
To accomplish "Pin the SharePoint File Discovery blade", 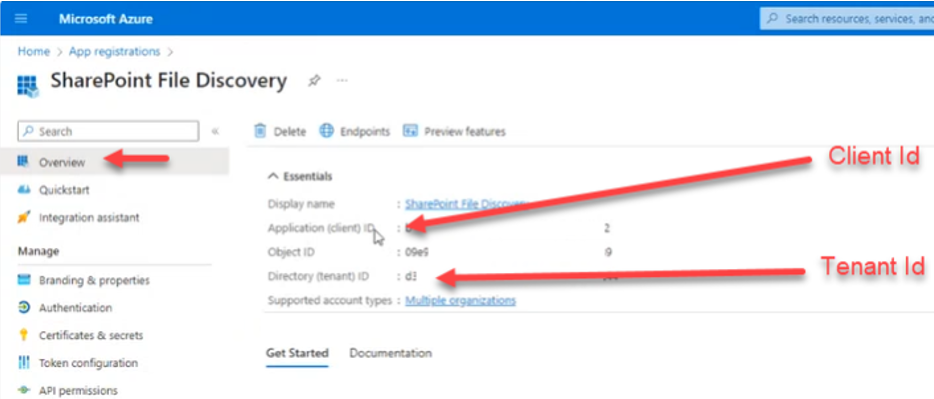I will tap(314, 81).
